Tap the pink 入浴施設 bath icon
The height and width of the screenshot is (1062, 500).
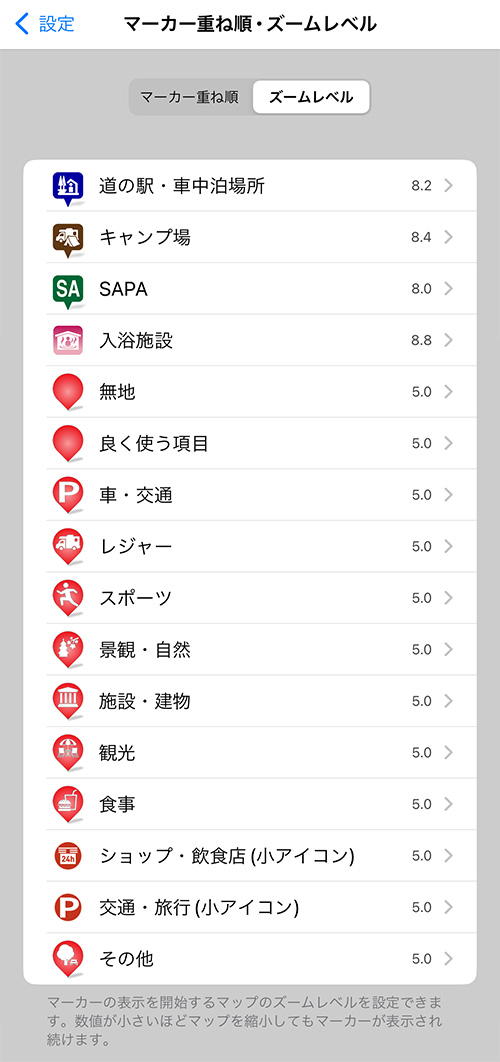pos(68,340)
